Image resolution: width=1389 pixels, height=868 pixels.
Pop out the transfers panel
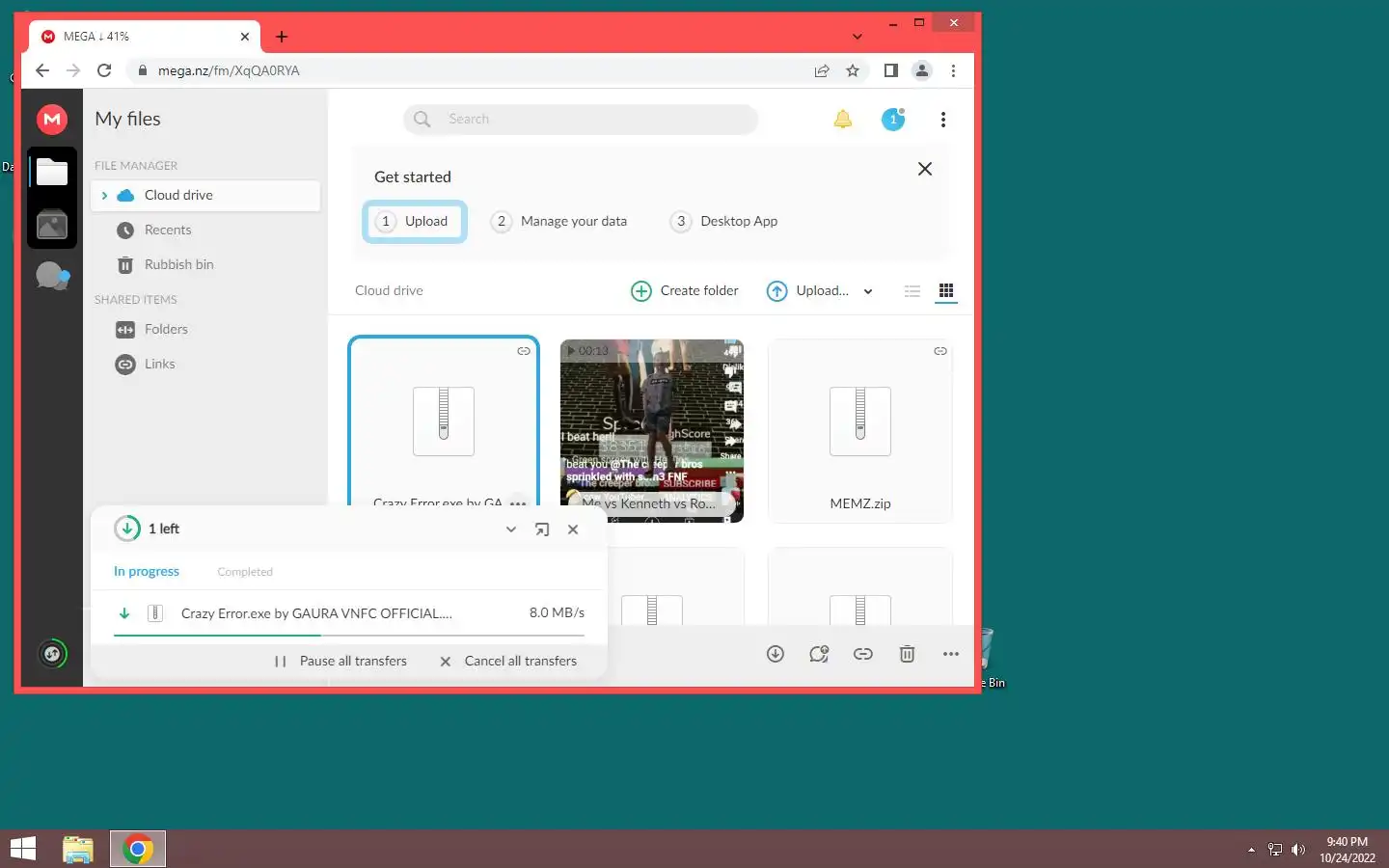click(542, 529)
